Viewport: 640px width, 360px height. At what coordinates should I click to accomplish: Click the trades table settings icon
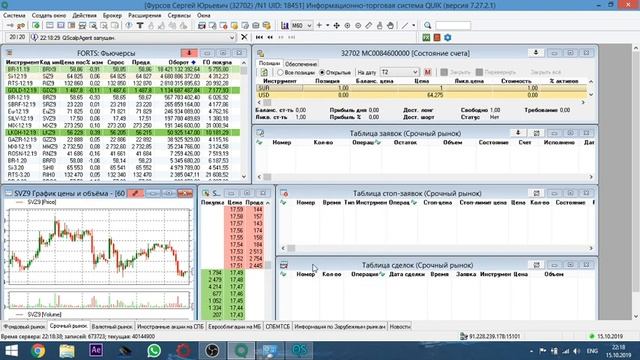[536, 265]
